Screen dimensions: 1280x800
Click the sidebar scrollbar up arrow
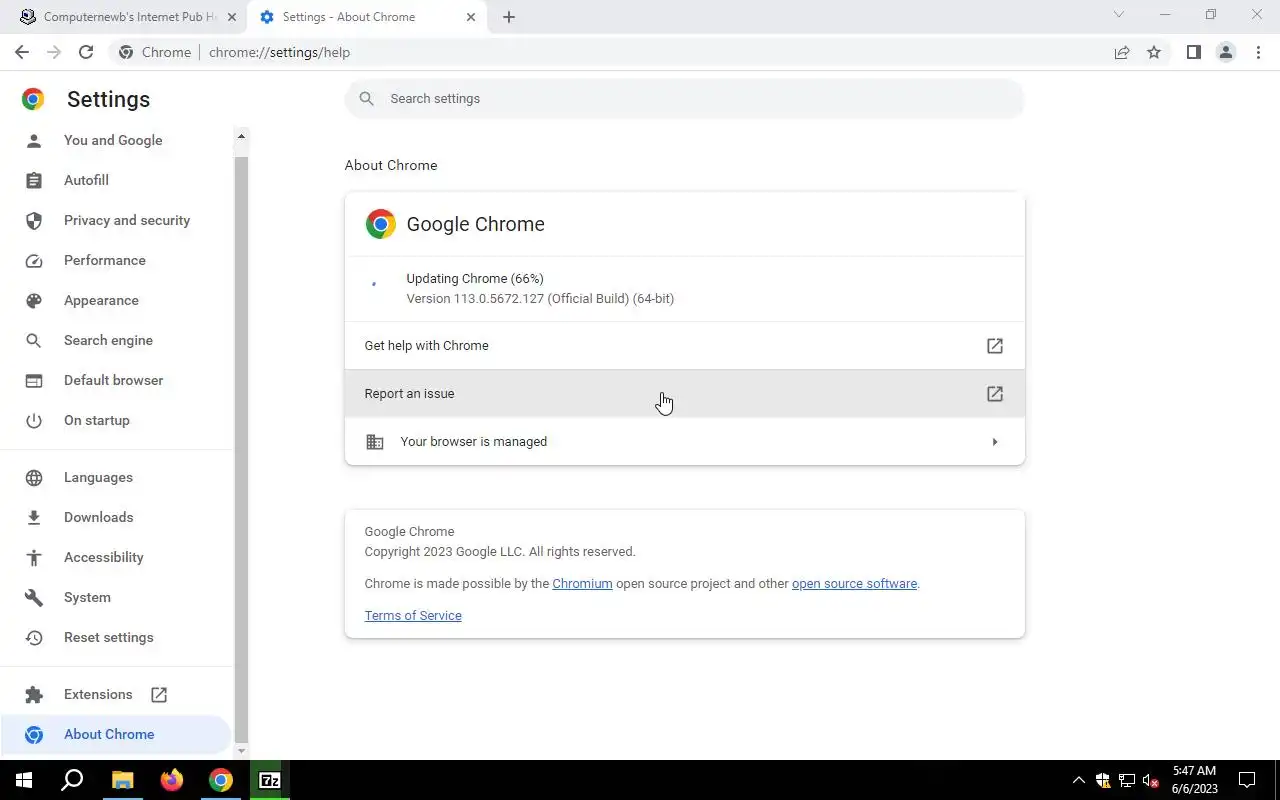(x=241, y=136)
